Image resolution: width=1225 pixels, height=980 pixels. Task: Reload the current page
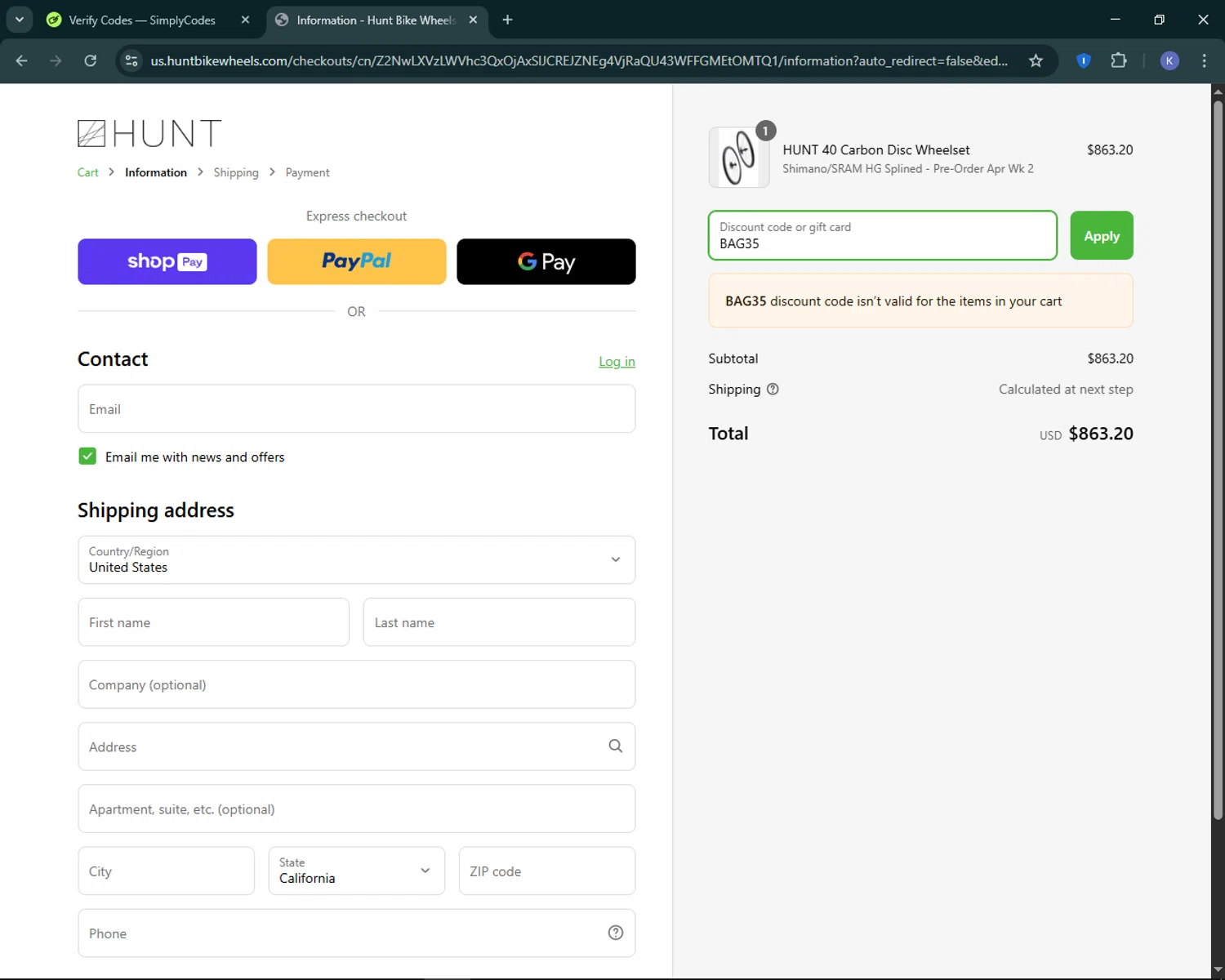tap(91, 60)
